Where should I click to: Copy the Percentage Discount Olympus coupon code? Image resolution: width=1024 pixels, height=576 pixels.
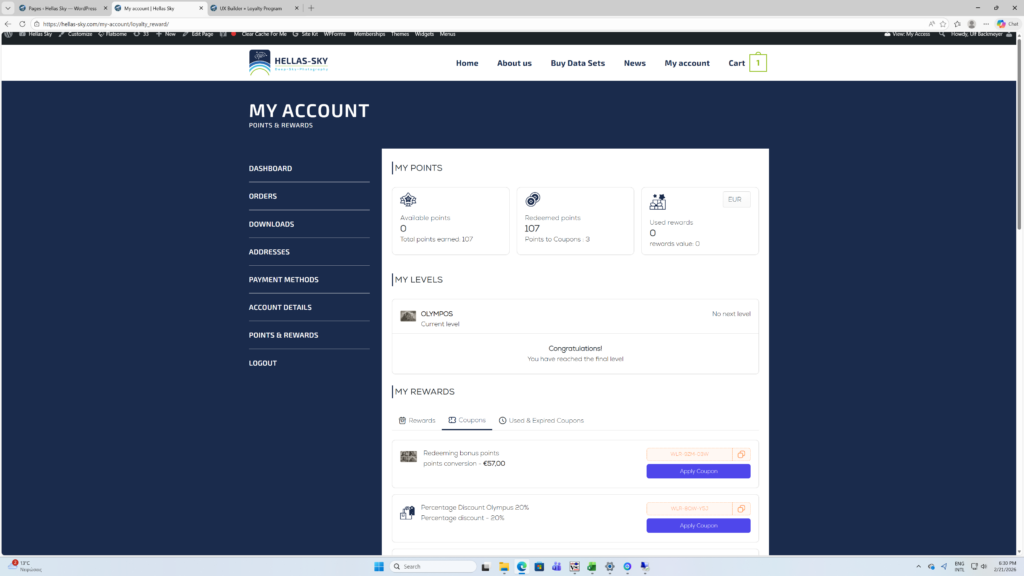tap(741, 508)
